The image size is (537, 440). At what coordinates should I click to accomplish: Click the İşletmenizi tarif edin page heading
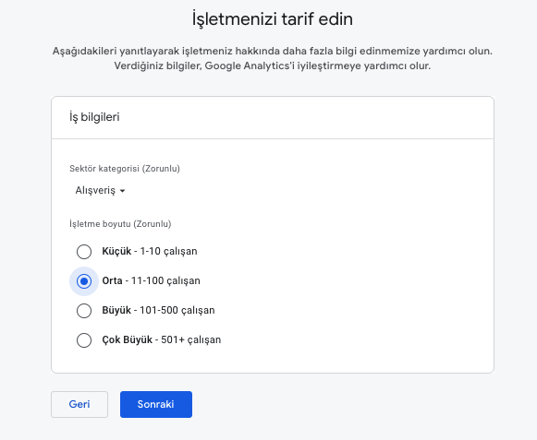point(272,19)
